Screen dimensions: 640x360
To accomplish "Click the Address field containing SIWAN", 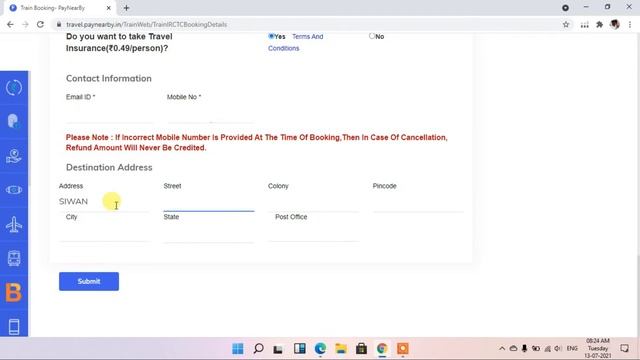I will (104, 202).
